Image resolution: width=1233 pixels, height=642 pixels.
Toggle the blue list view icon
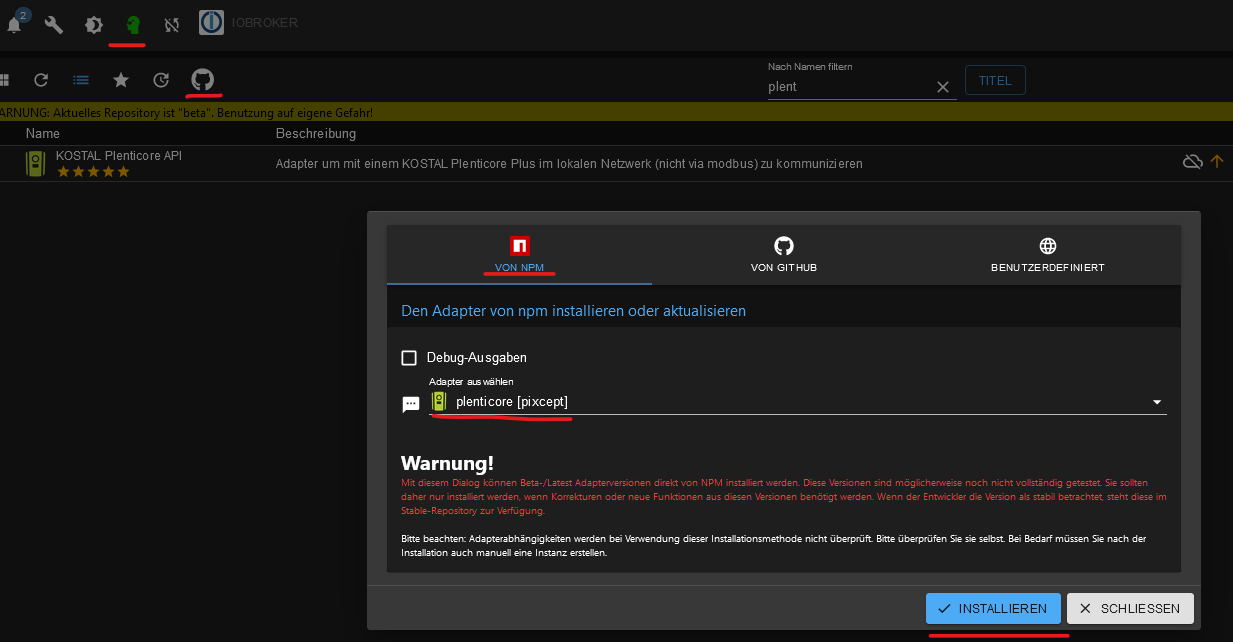pos(81,80)
